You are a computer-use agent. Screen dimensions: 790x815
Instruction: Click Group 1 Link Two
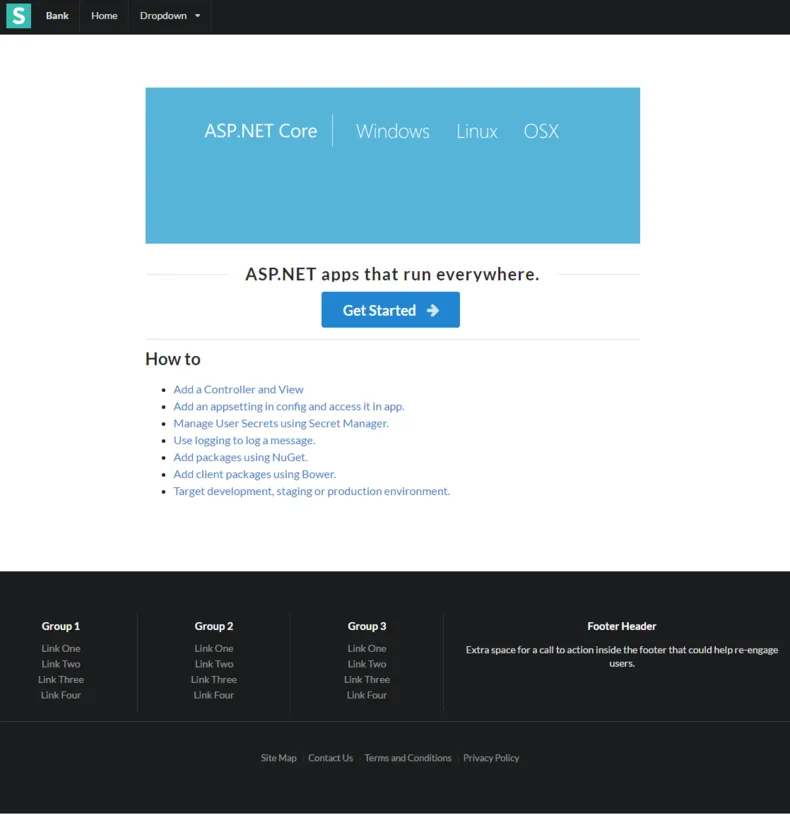pyautogui.click(x=61, y=664)
